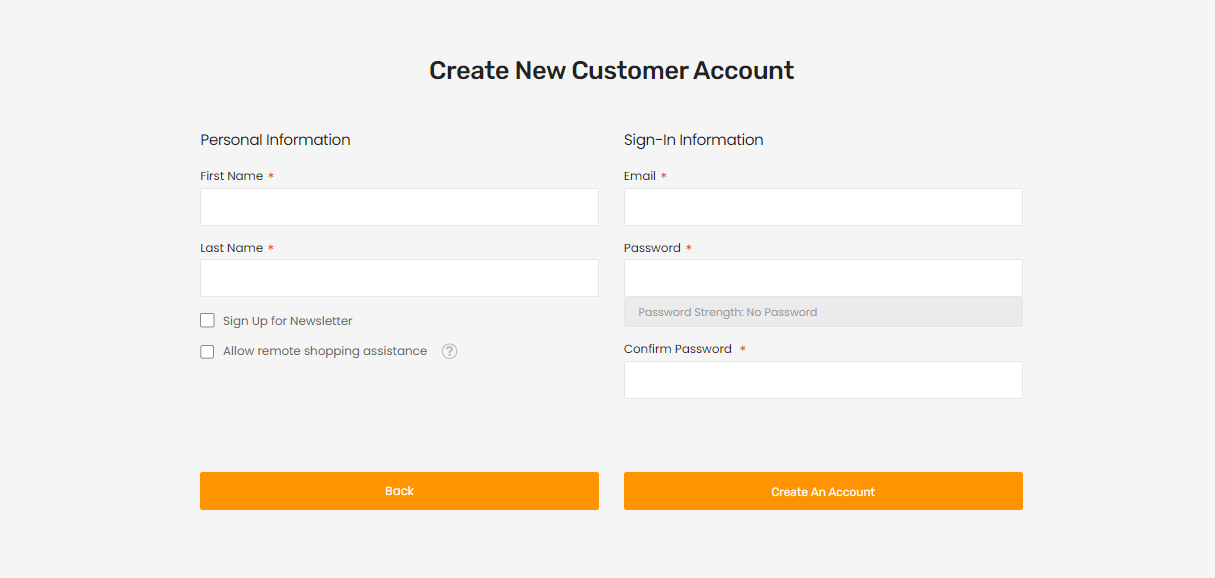Click the "Sign Up for Newsletter" label text

tap(288, 321)
